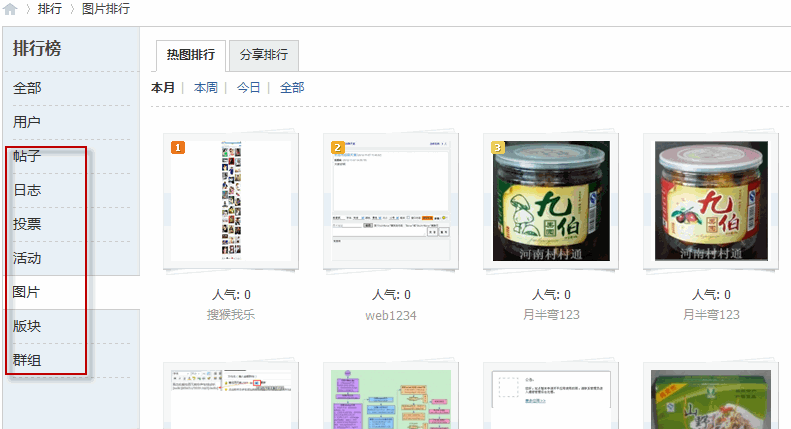The height and width of the screenshot is (429, 791).
Task: Select 本月 time filter
Action: pos(163,88)
